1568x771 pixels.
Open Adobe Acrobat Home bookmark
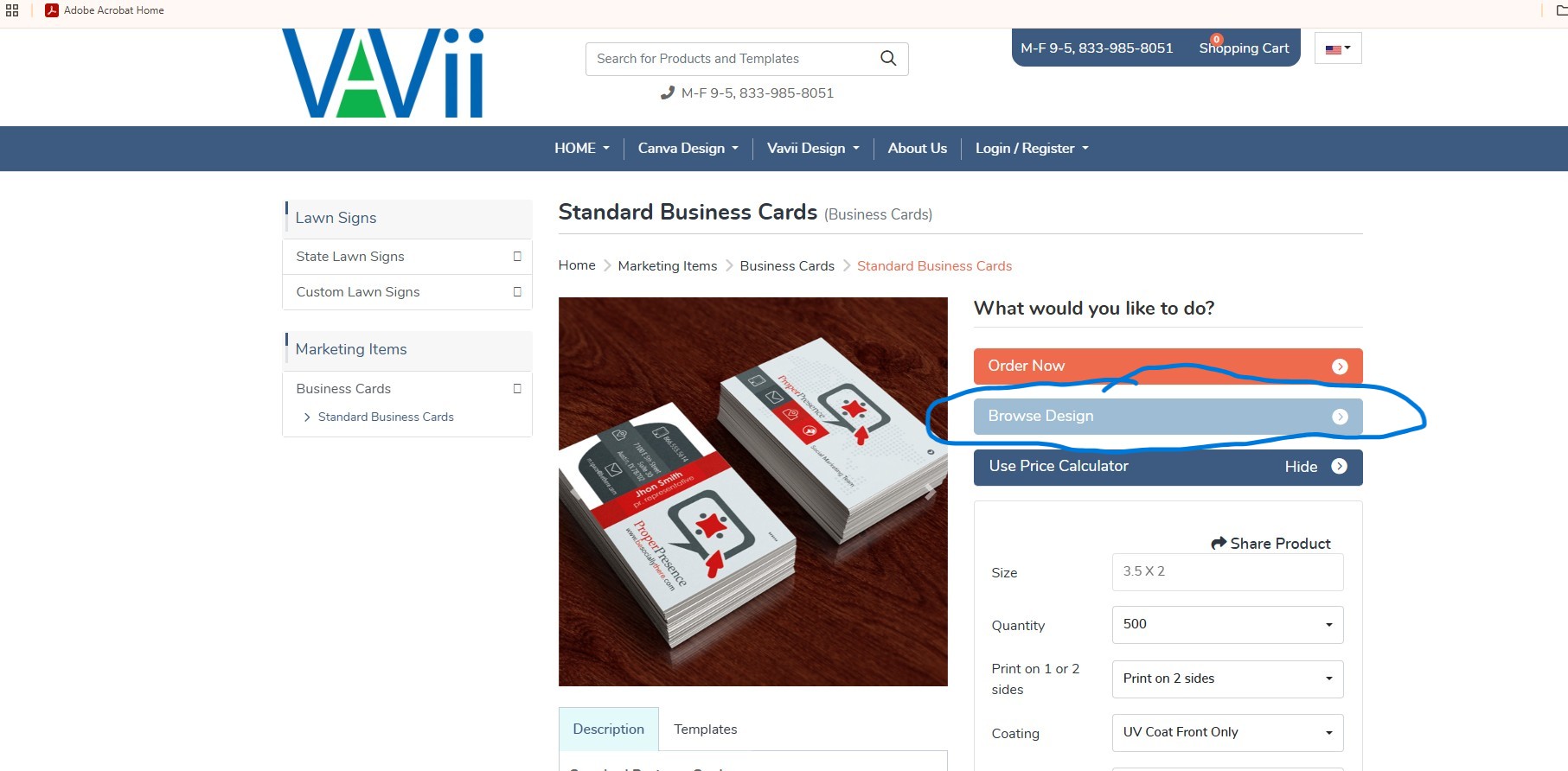pyautogui.click(x=105, y=10)
